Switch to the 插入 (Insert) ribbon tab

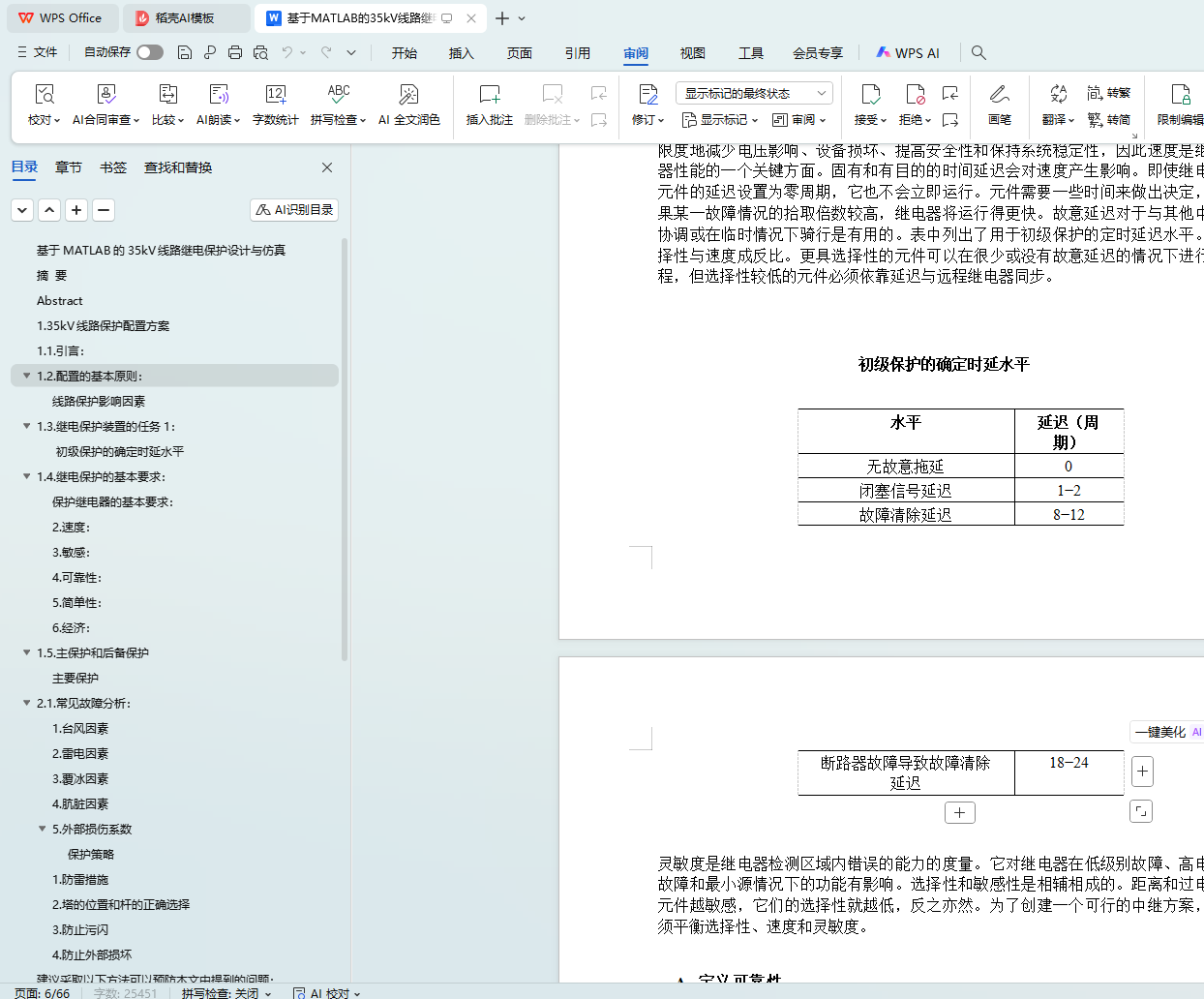[x=462, y=53]
